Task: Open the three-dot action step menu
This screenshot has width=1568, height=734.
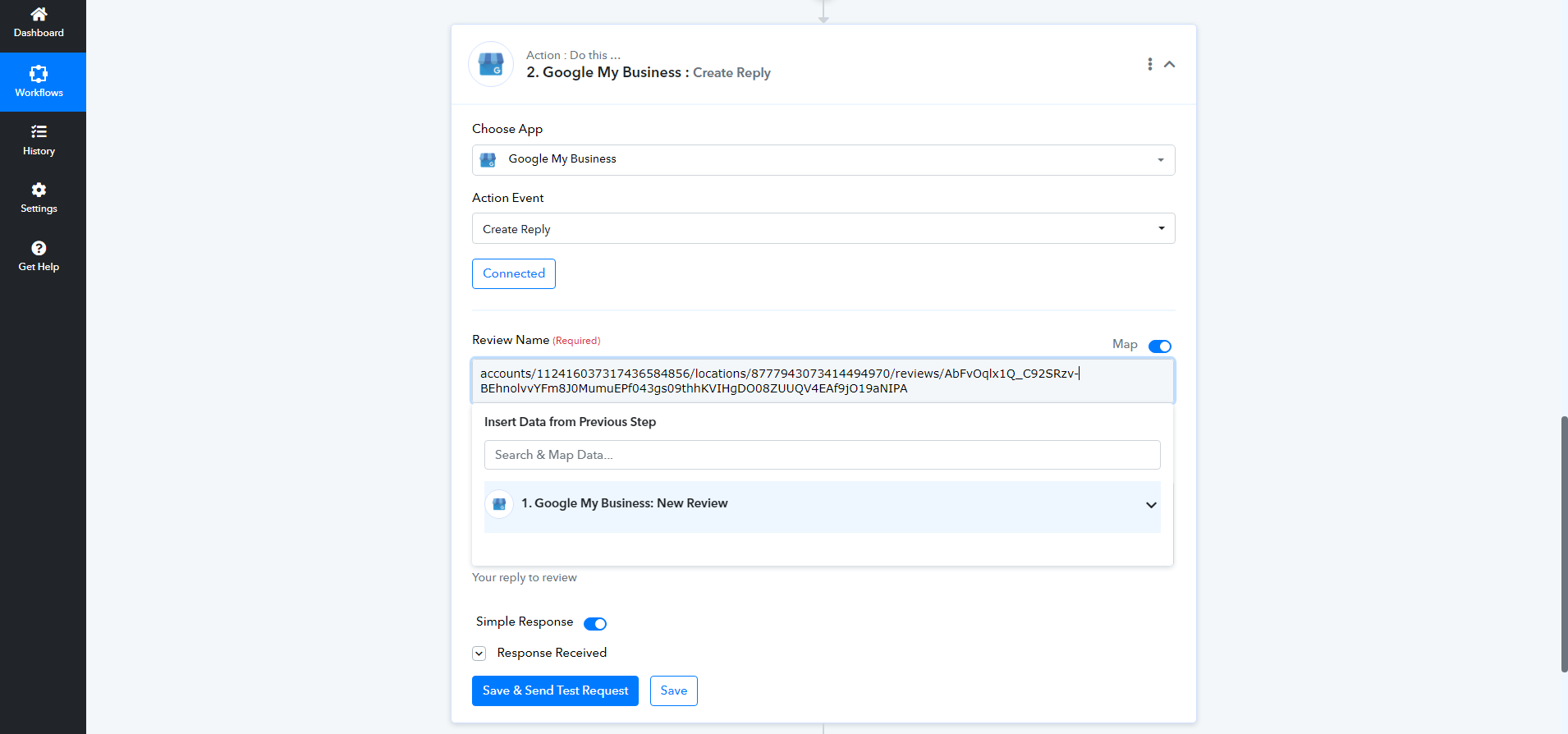Action: [1149, 64]
